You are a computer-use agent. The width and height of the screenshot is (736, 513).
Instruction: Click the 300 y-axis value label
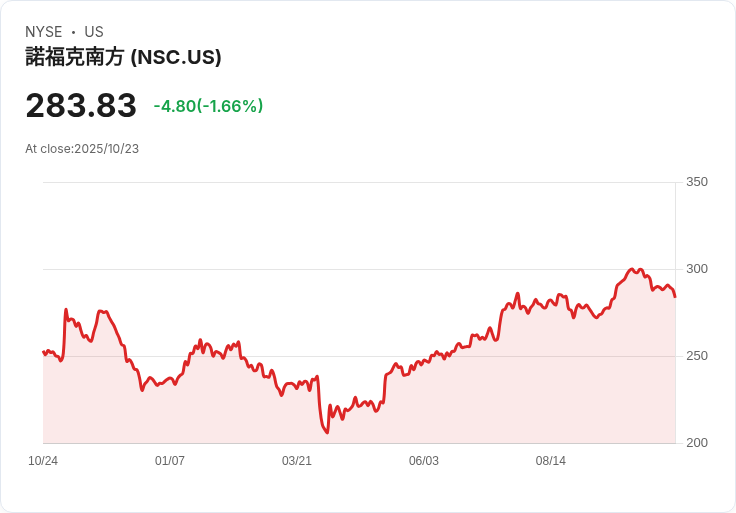(x=697, y=269)
